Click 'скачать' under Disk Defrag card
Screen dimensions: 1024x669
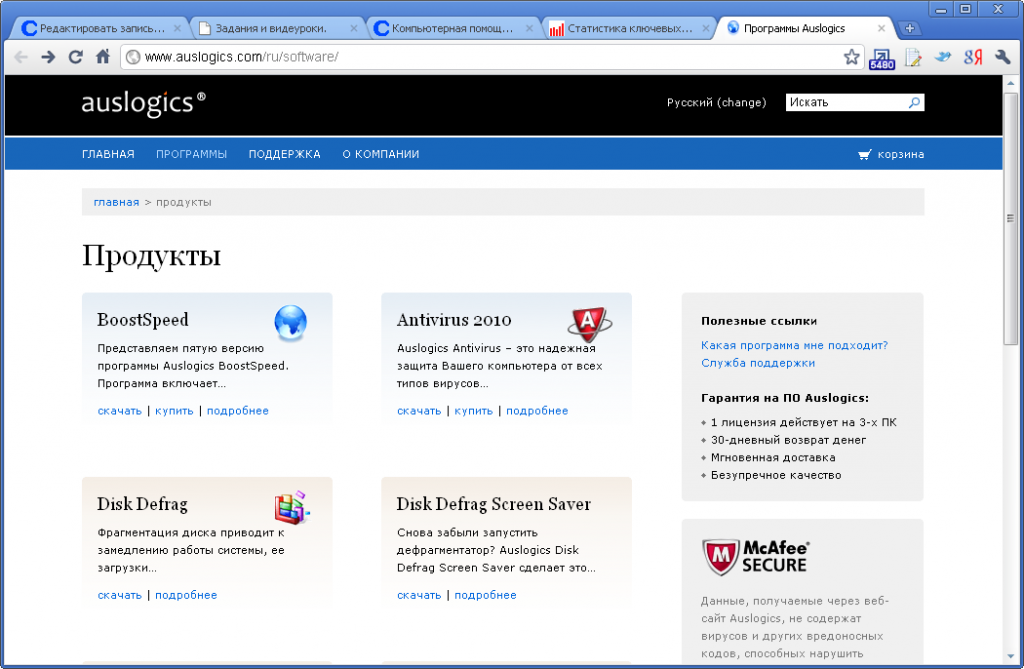[x=120, y=595]
